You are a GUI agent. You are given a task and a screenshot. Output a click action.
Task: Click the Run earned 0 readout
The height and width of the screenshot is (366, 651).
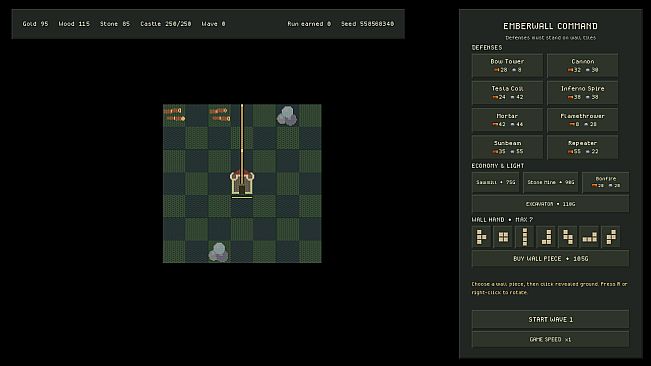pyautogui.click(x=309, y=24)
